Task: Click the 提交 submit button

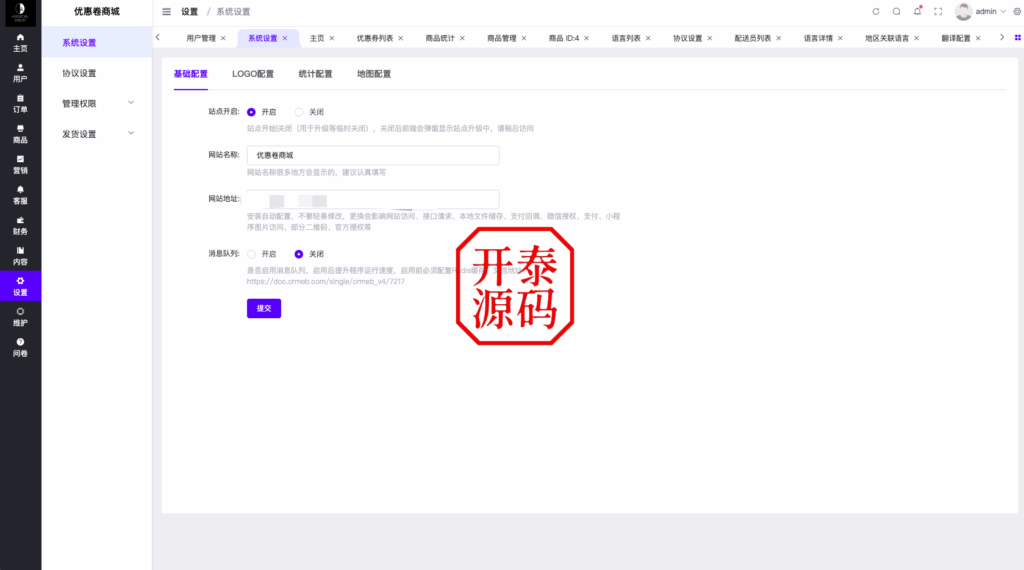Action: tap(264, 308)
